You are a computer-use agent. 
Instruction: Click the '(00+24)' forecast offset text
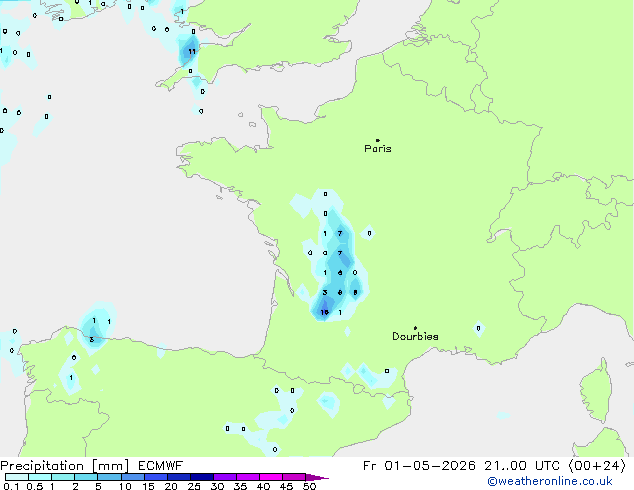(597, 466)
